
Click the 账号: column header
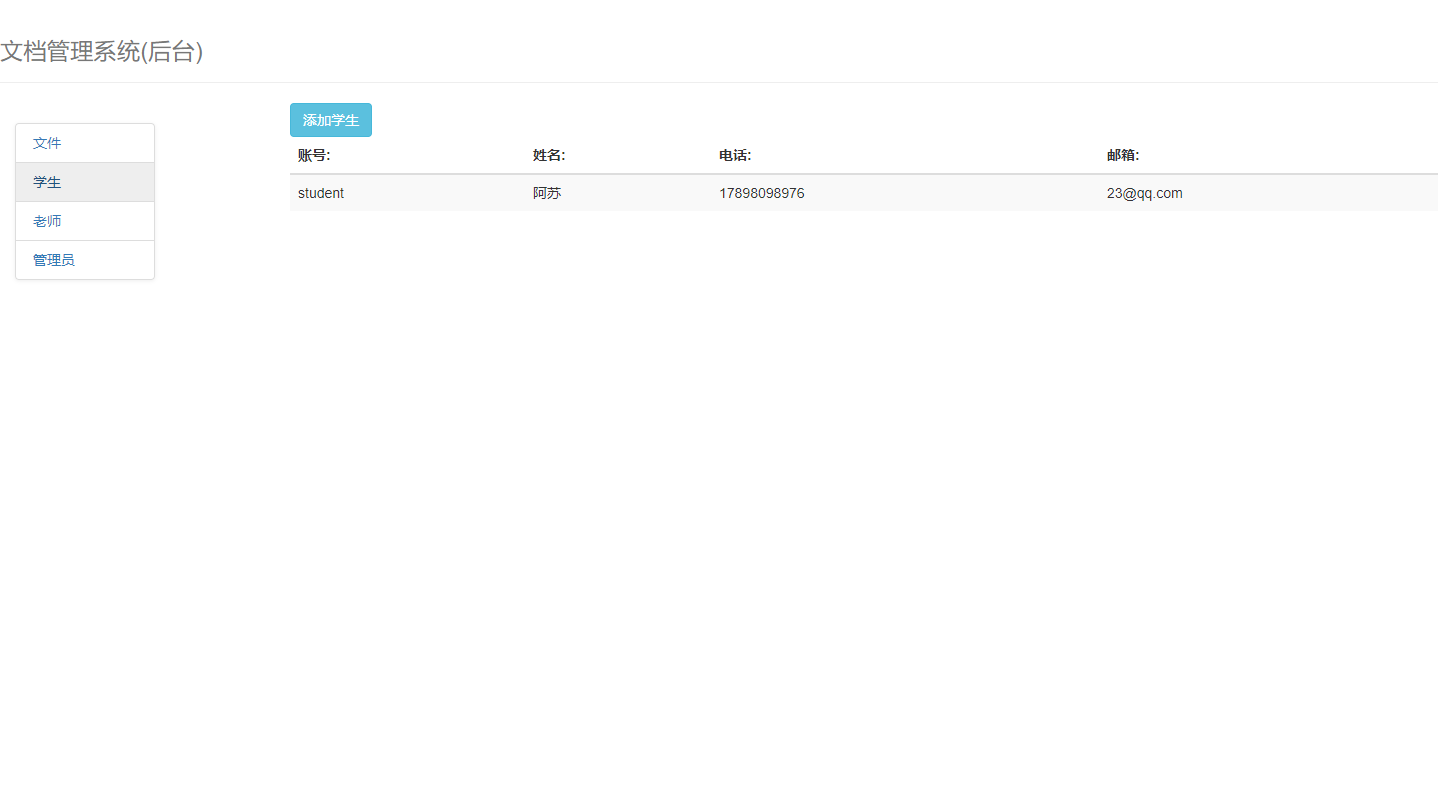coord(314,155)
